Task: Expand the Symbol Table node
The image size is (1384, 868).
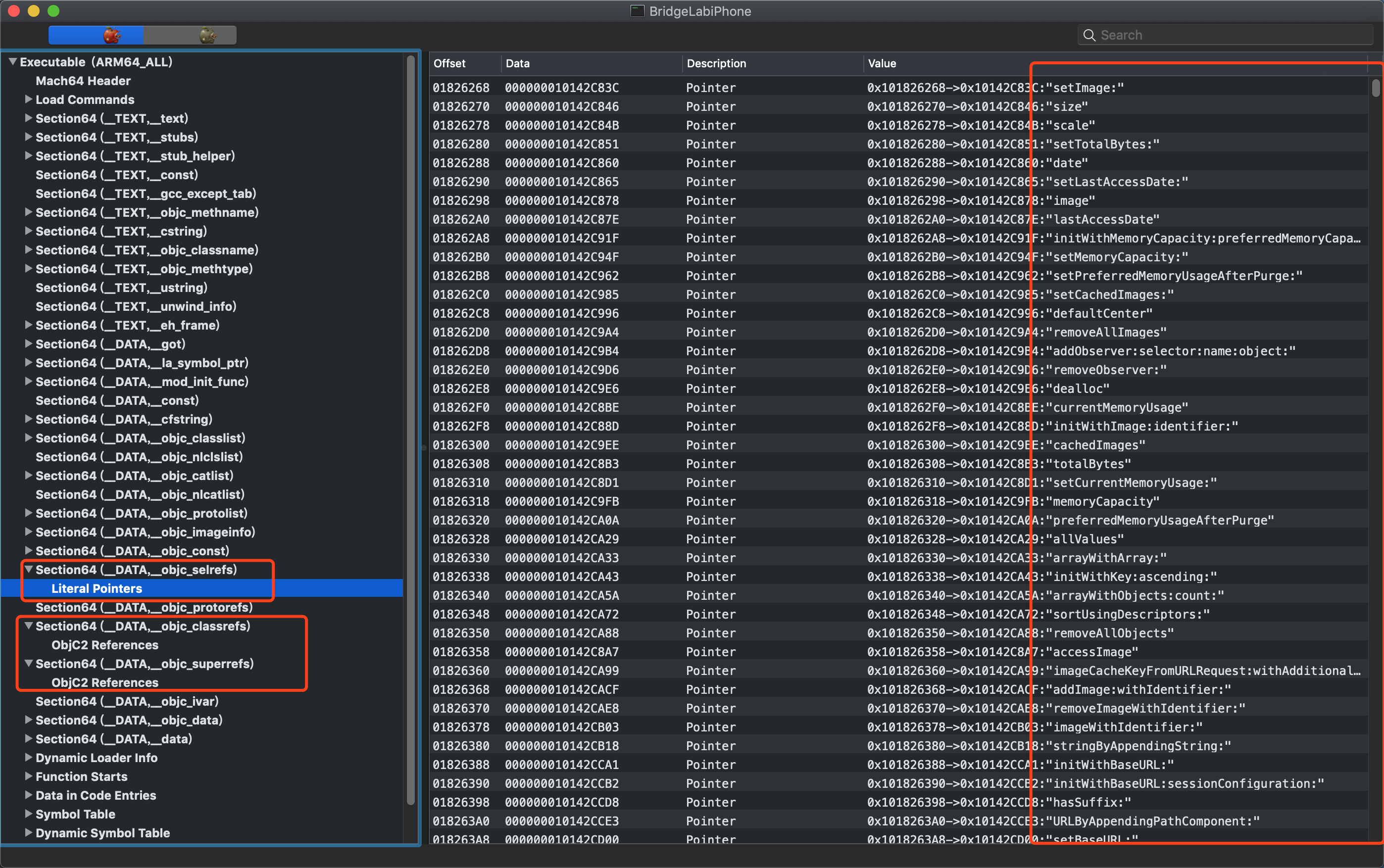Action: click(x=28, y=814)
